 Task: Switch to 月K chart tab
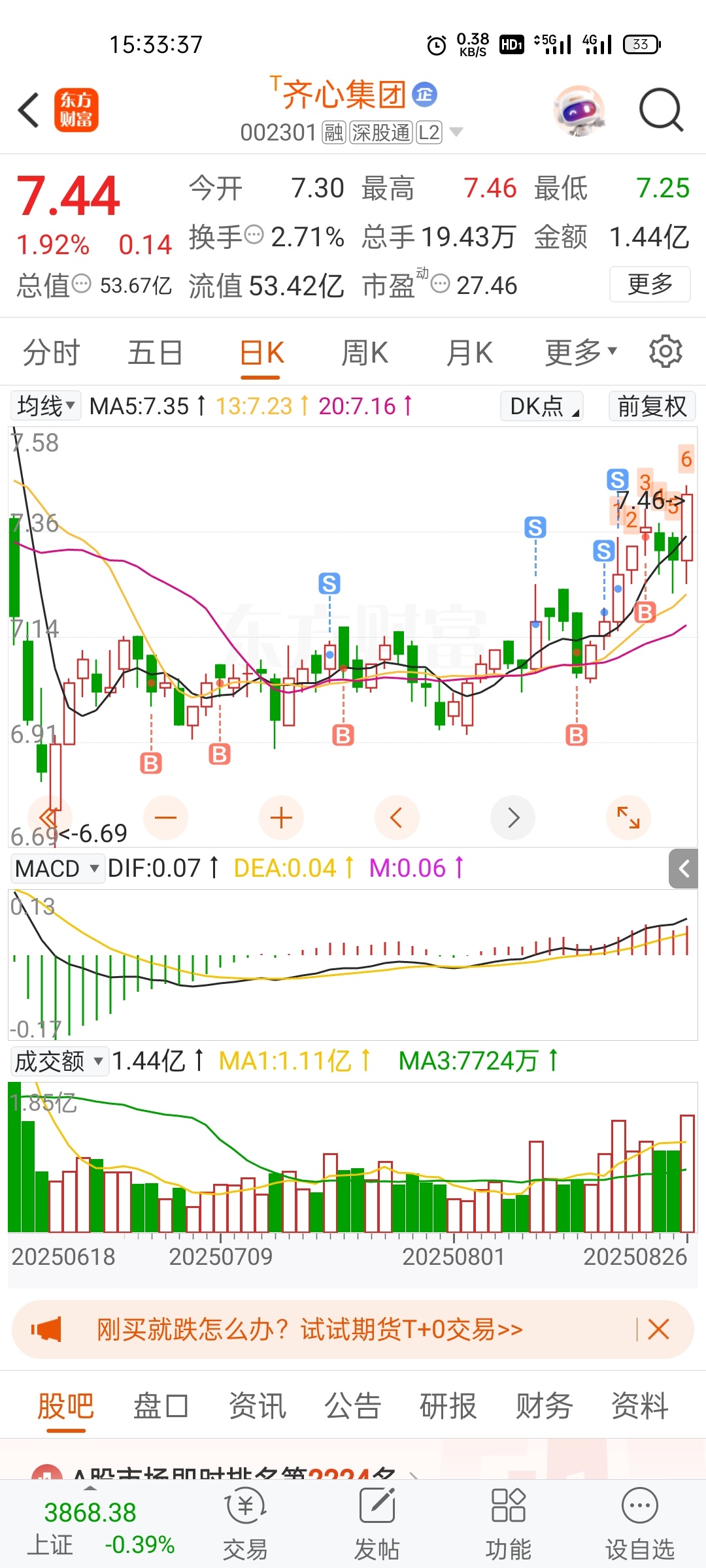469,353
